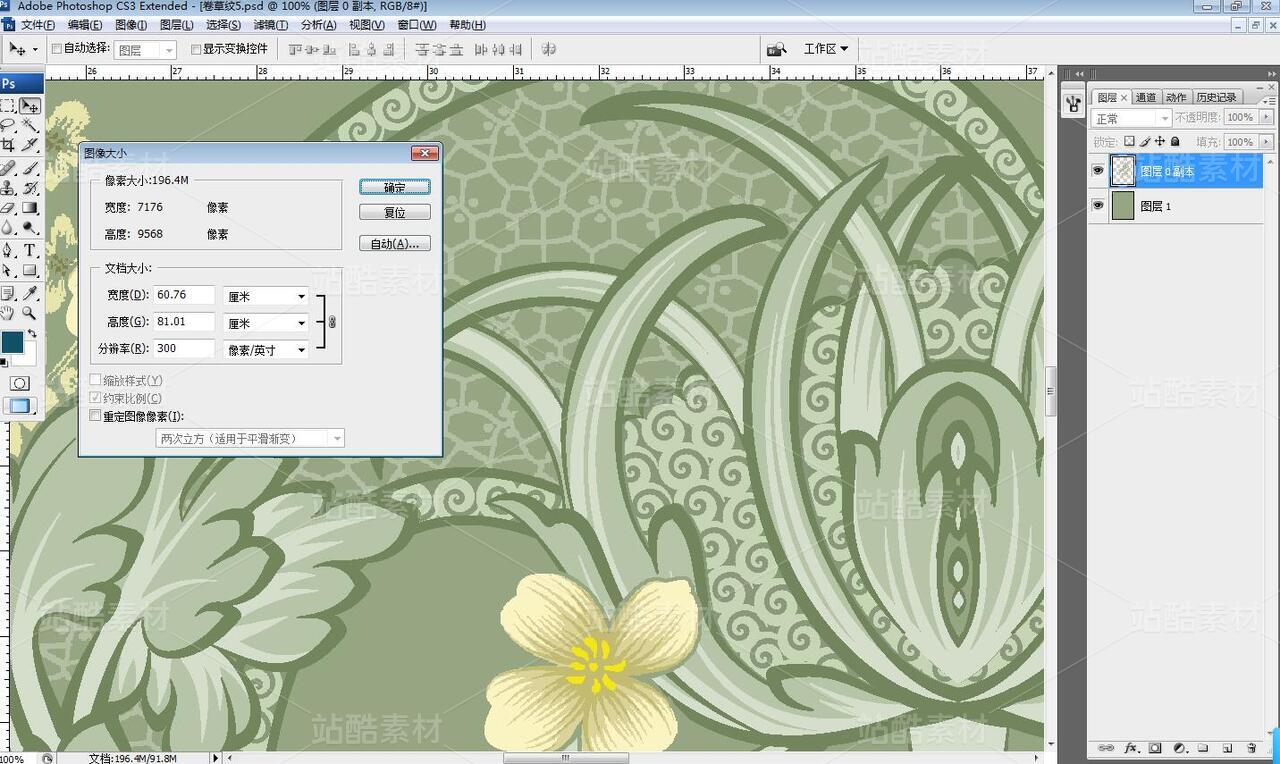Lock image pixels with brush icon
The width and height of the screenshot is (1280, 764).
tap(1145, 142)
